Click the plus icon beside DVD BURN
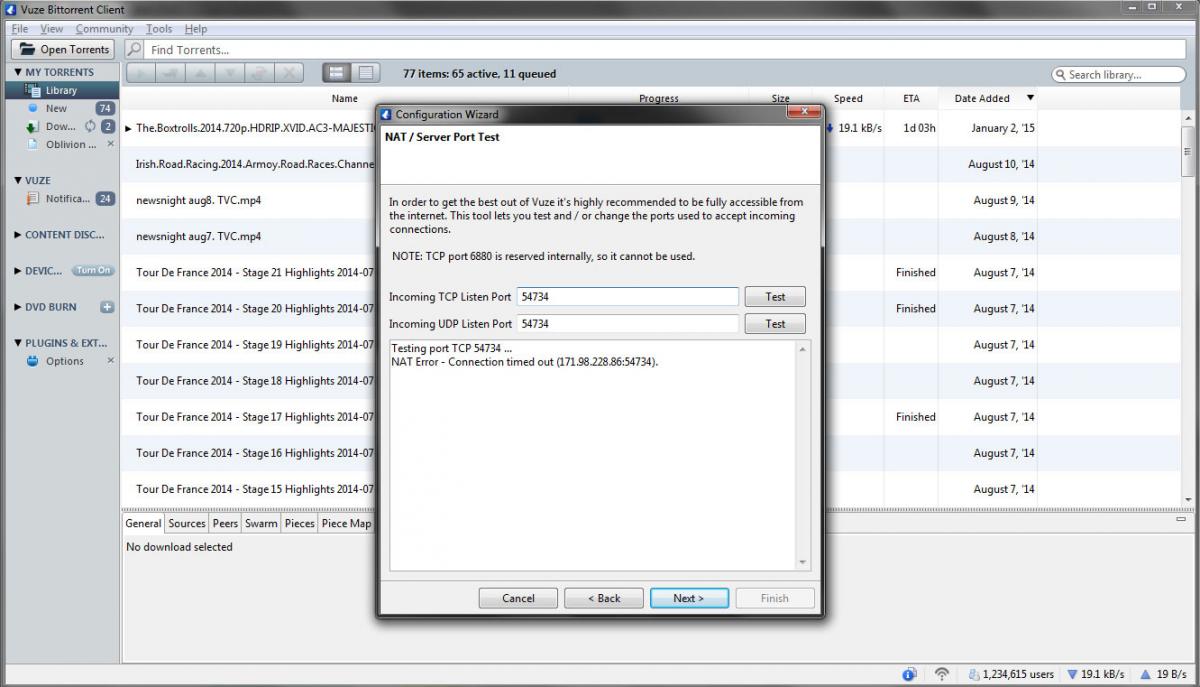The height and width of the screenshot is (687, 1200). pyautogui.click(x=107, y=307)
